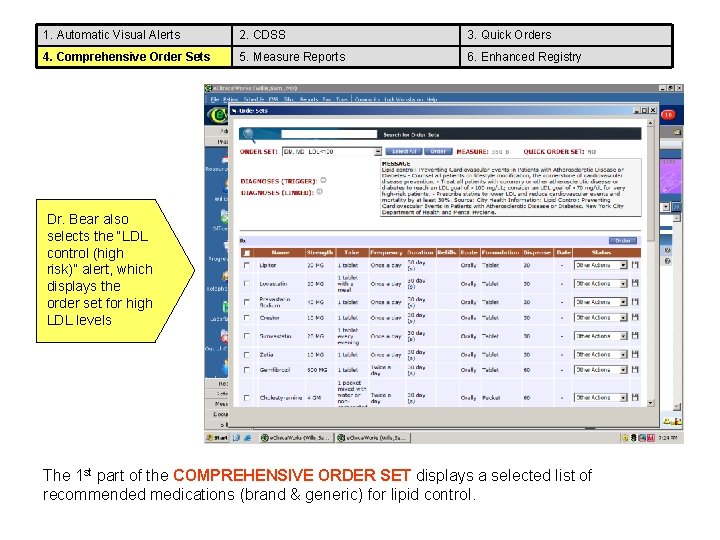
Task: Select the Simvastatin checkbox
Action: pos(247,336)
